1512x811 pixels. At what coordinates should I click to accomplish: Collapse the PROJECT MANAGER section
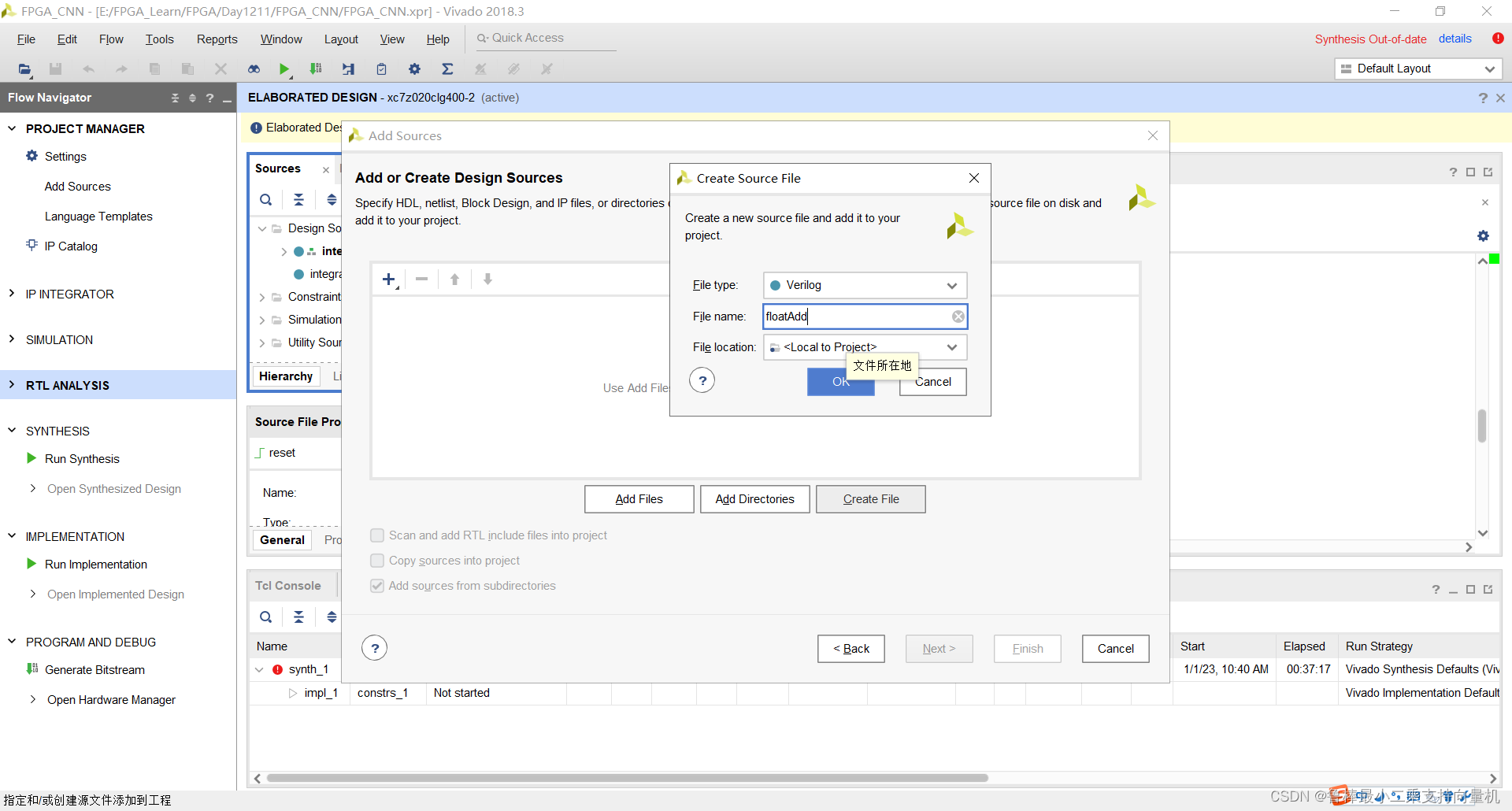coord(12,128)
